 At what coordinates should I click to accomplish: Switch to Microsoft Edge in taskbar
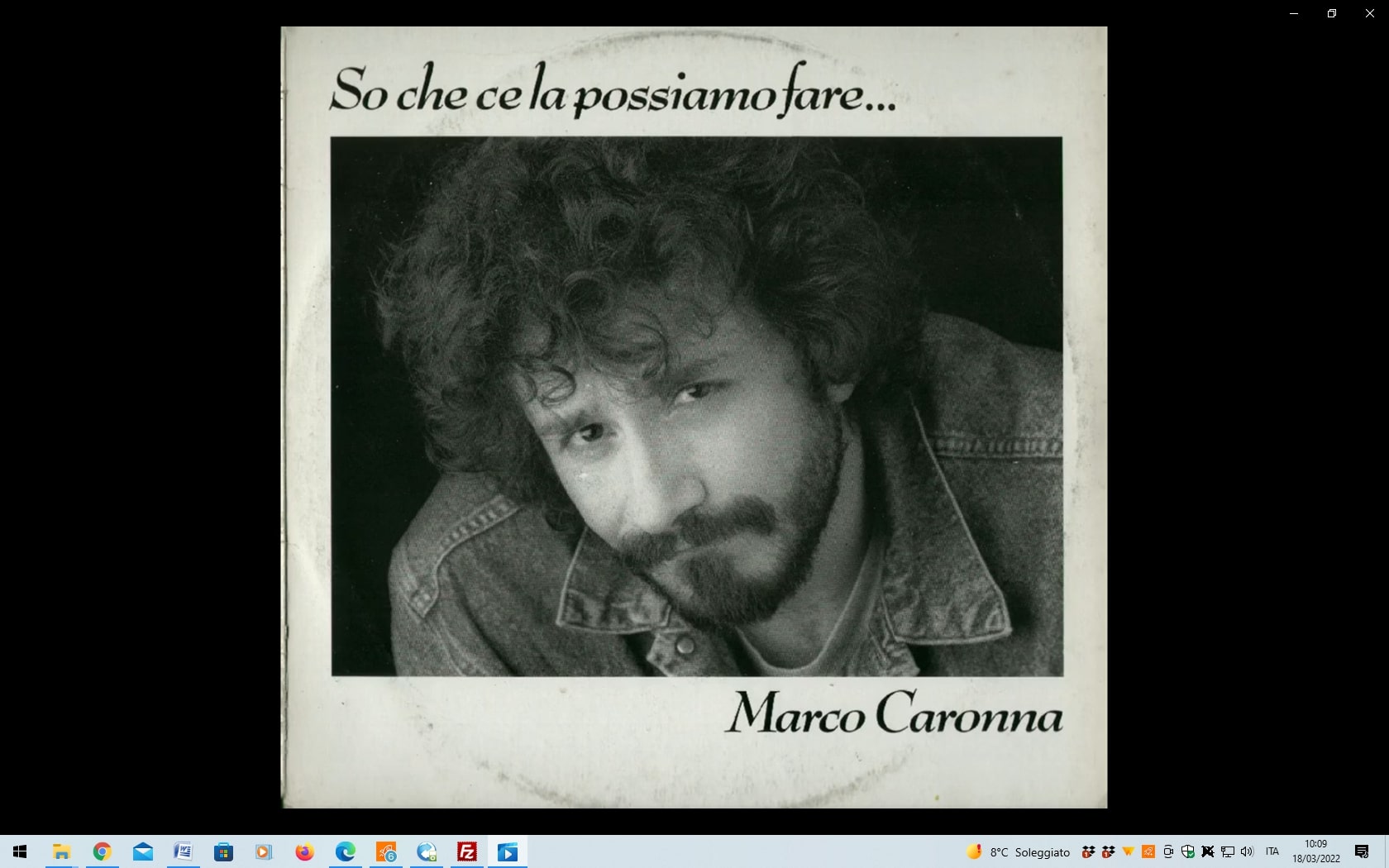tap(345, 851)
